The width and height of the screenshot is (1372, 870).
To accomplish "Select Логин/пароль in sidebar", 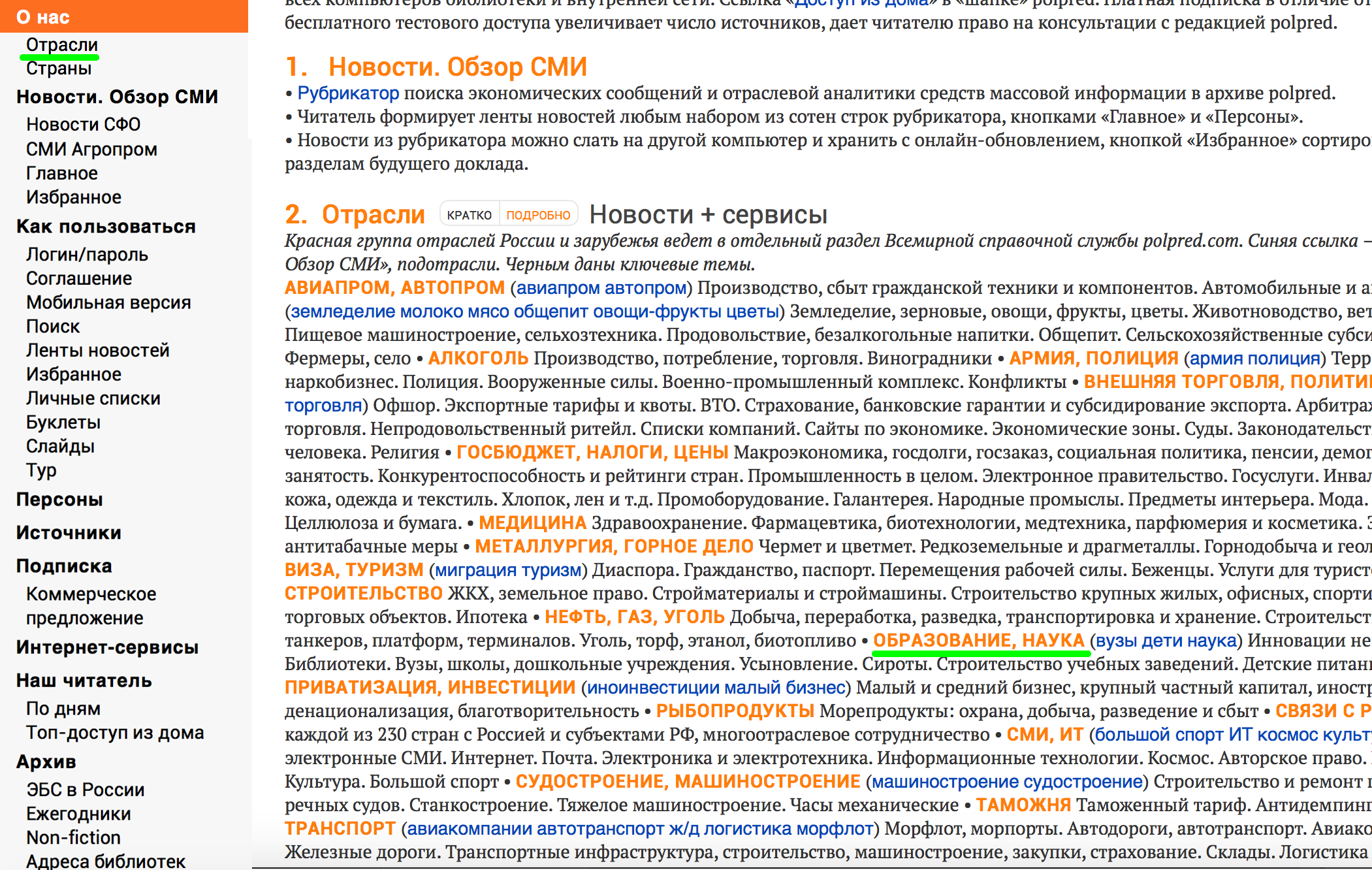I will (87, 255).
